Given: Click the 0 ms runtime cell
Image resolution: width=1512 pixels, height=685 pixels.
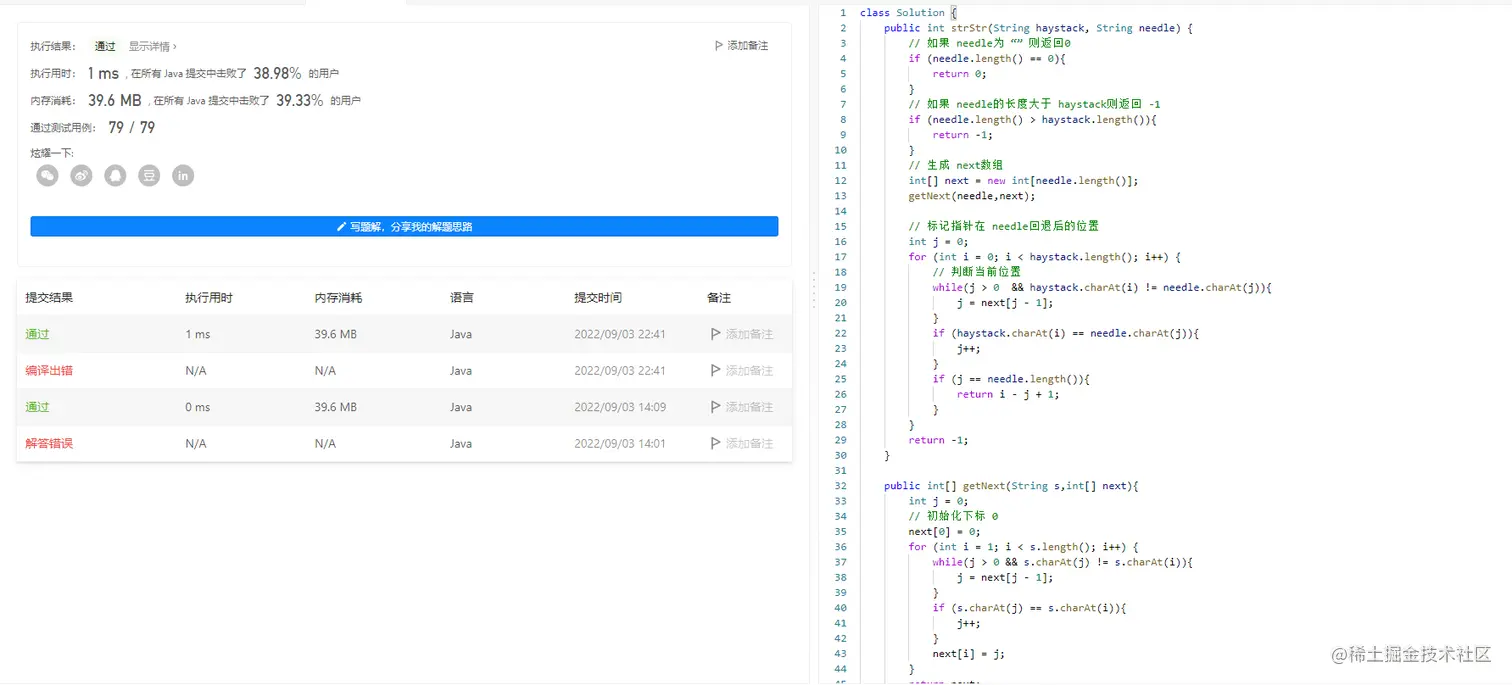Looking at the screenshot, I should 198,407.
